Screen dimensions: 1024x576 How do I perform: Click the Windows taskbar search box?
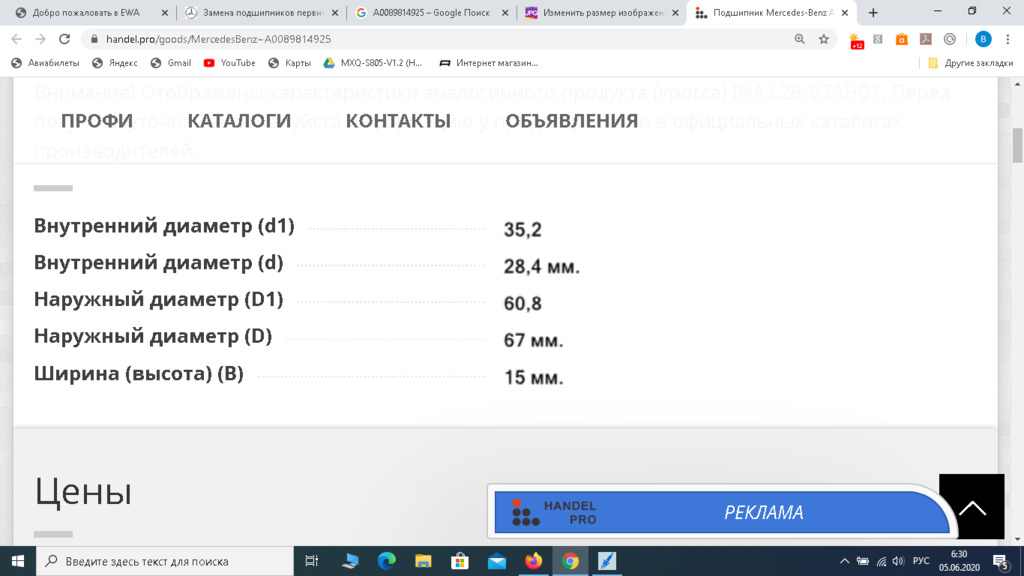click(x=165, y=561)
